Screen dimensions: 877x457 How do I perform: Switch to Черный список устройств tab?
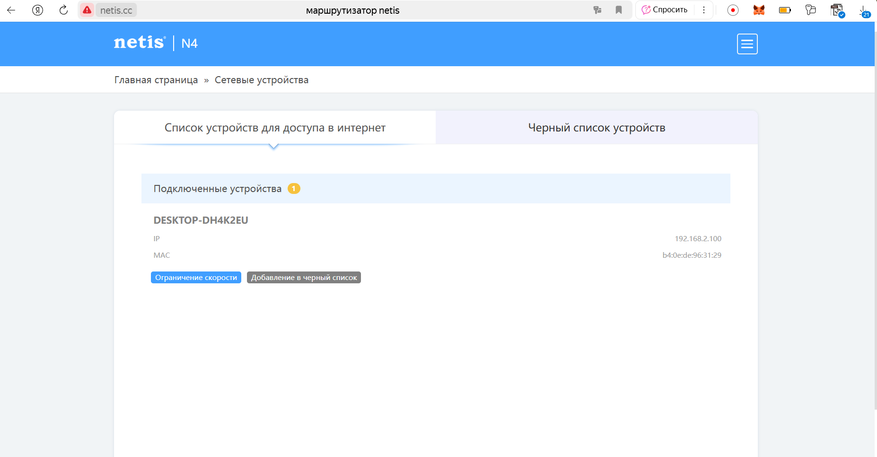click(596, 128)
